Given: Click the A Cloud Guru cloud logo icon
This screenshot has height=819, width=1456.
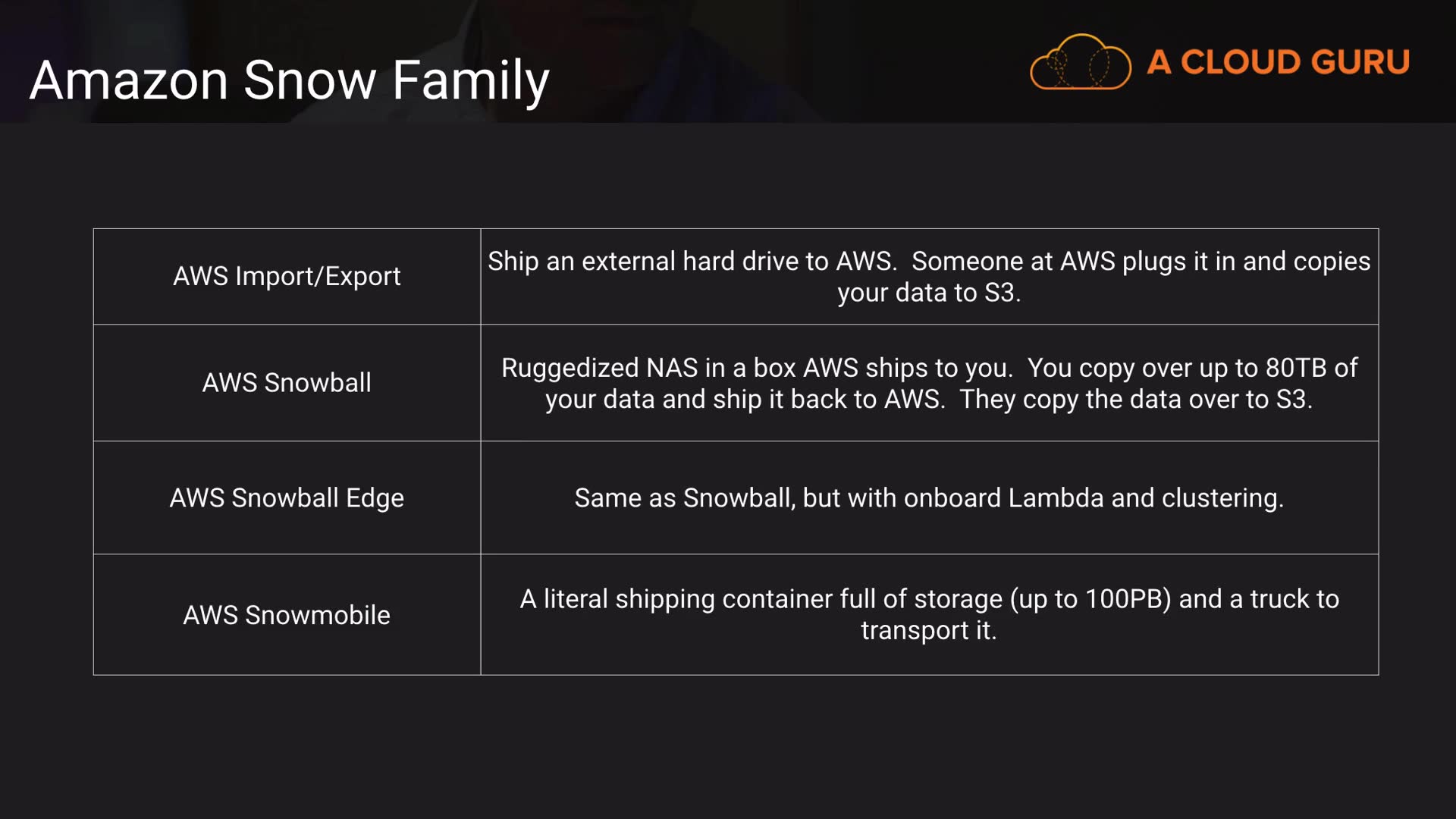Looking at the screenshot, I should click(x=1080, y=62).
